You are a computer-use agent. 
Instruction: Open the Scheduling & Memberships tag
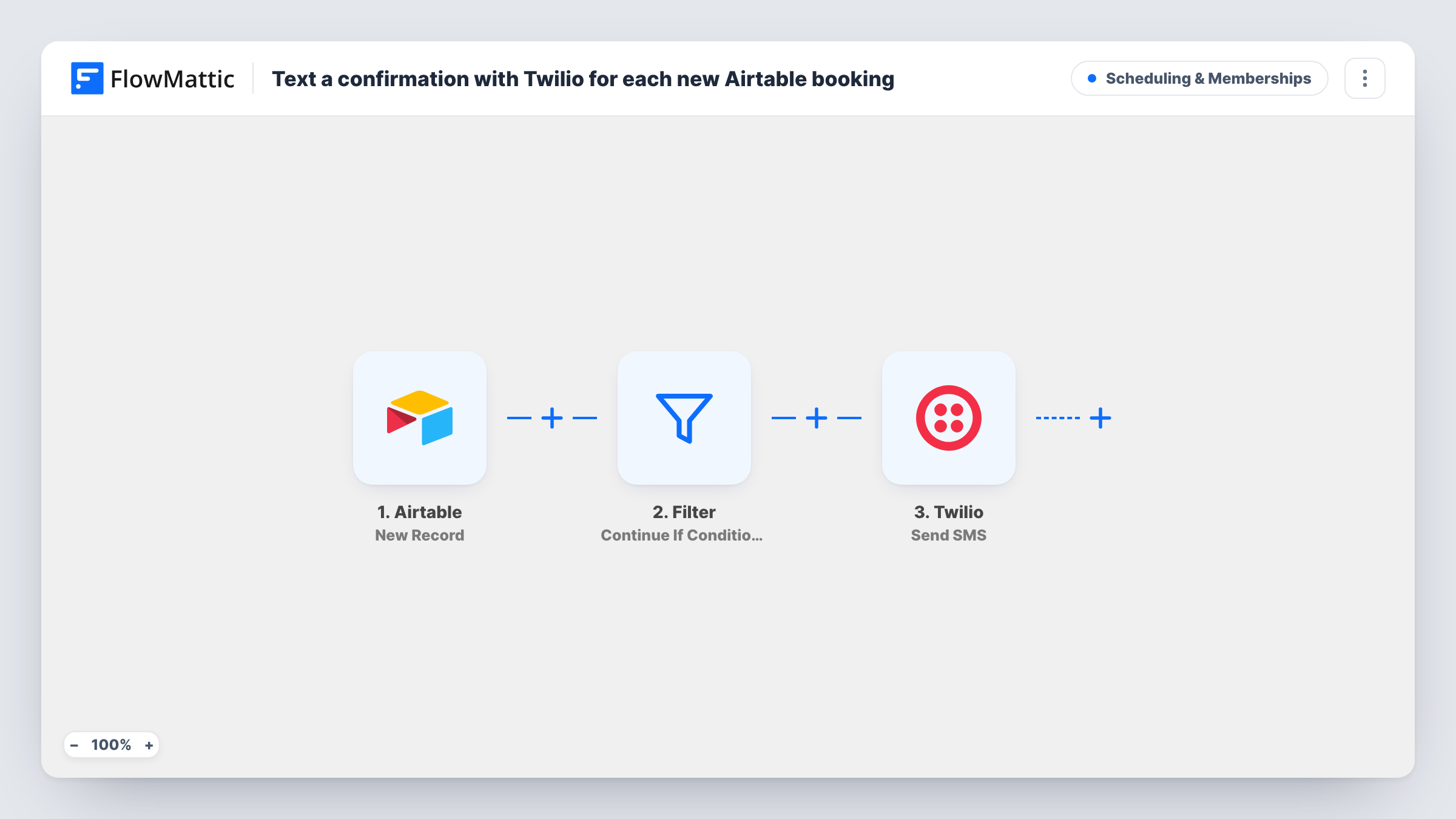[x=1199, y=78]
